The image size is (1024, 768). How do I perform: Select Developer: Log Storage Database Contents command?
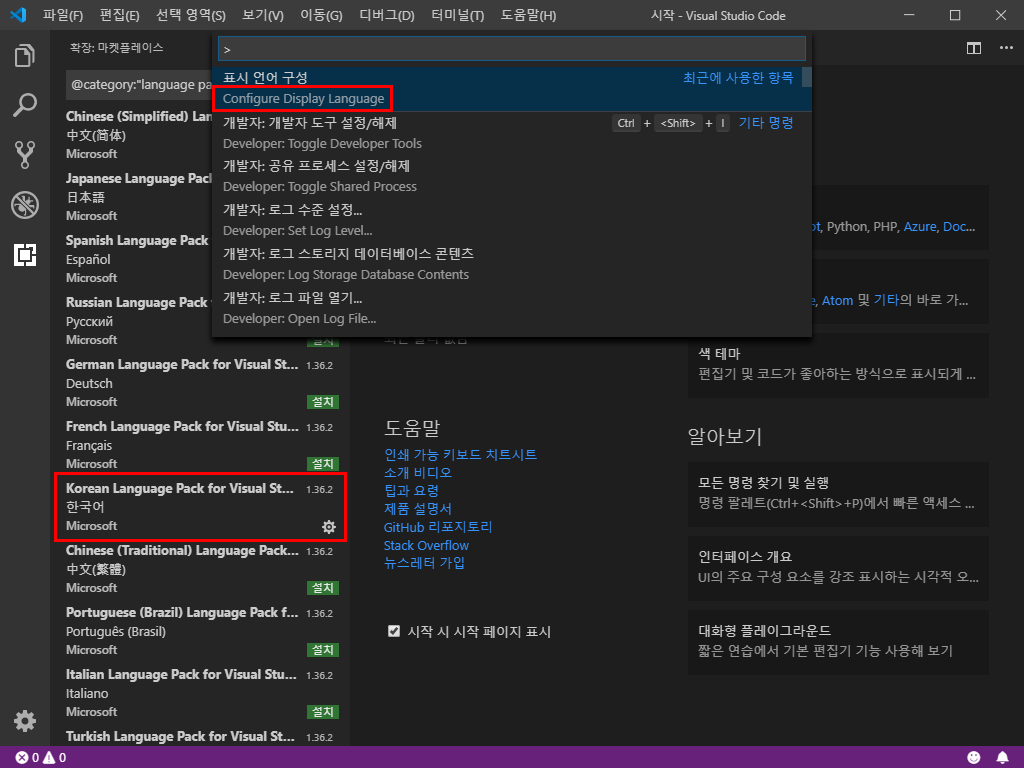coord(511,264)
